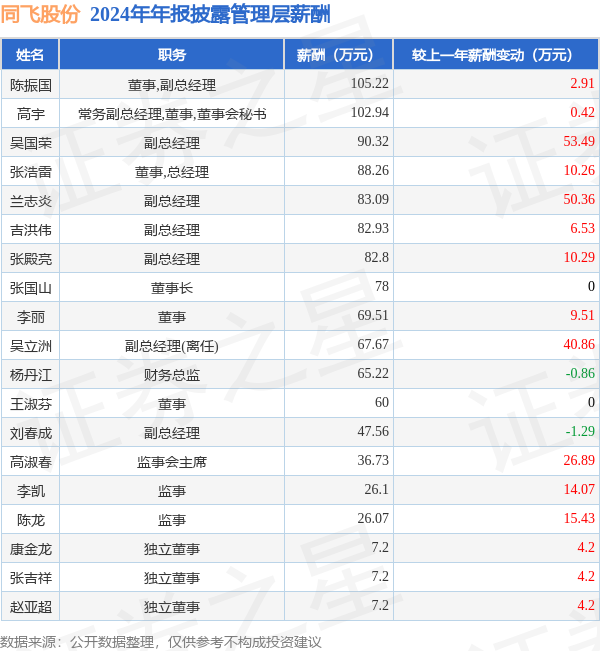Image resolution: width=600 pixels, height=651 pixels.
Task: Select the name cell 陈龙
Action: 31,520
